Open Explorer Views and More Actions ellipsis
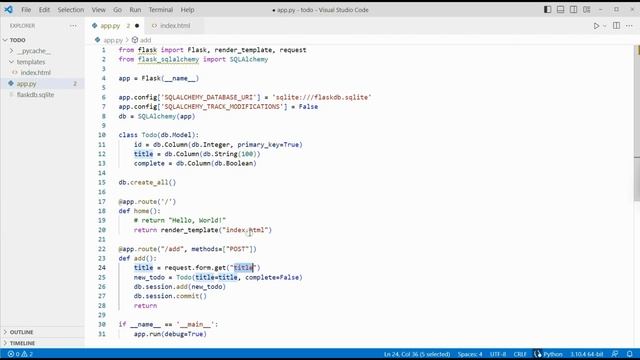This screenshot has width=640, height=360. pyautogui.click(x=73, y=26)
